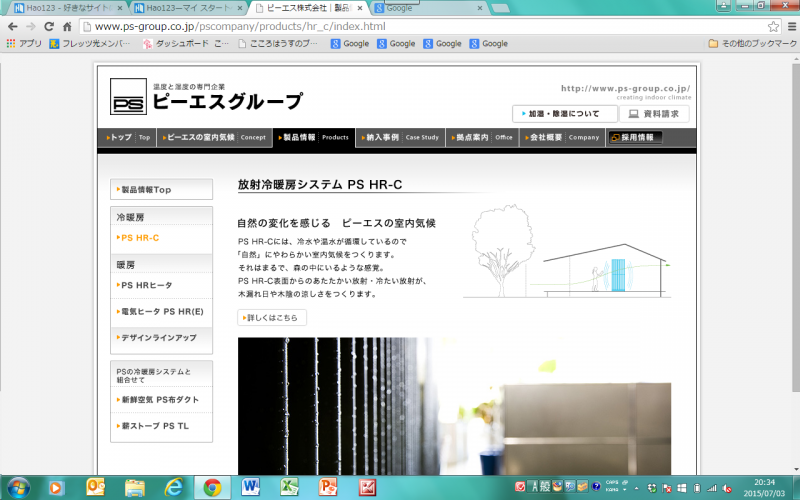Open Word from the taskbar

click(251, 488)
